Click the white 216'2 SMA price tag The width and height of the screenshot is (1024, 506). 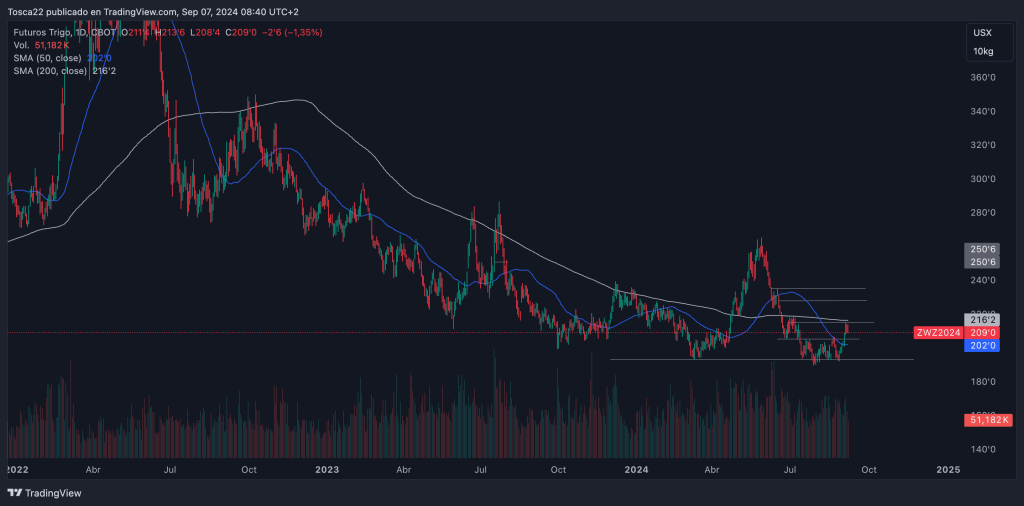(x=983, y=319)
